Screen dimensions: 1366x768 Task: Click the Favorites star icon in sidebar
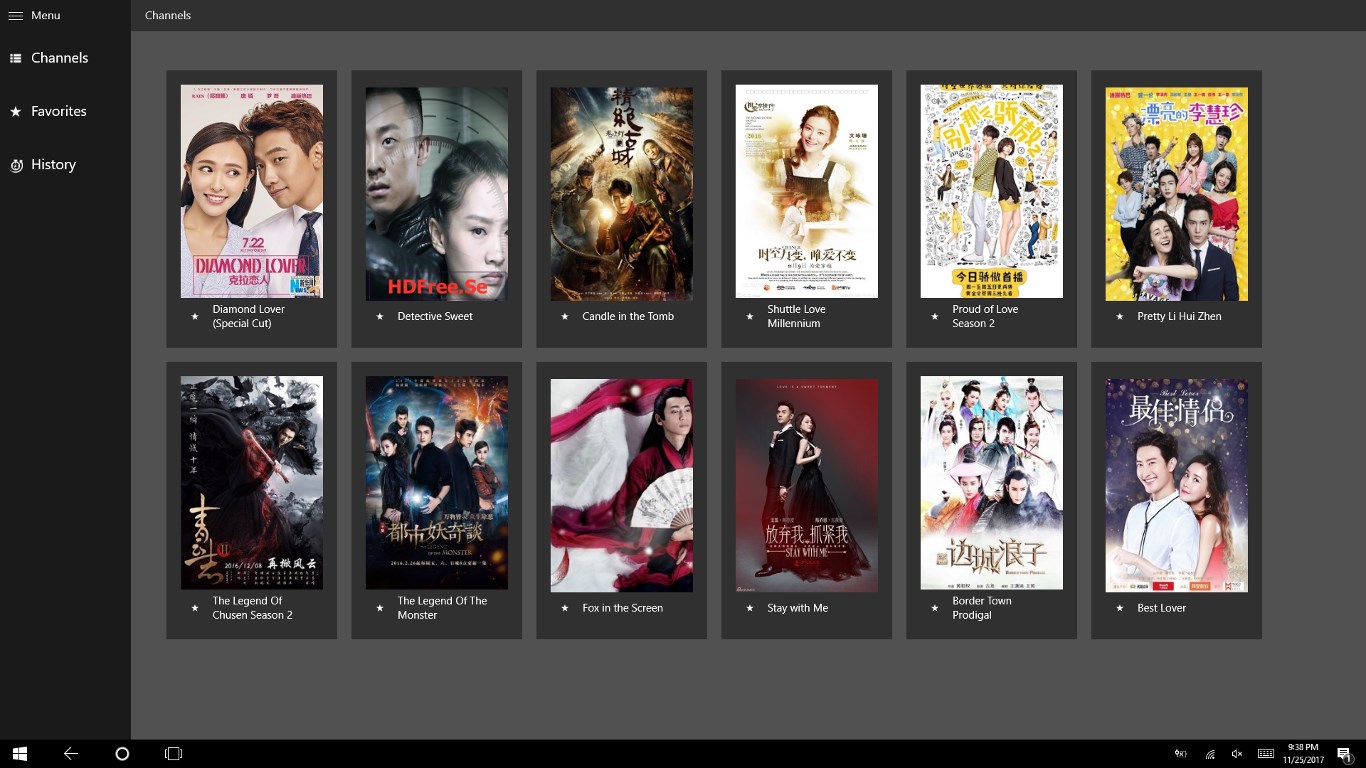[x=15, y=111]
